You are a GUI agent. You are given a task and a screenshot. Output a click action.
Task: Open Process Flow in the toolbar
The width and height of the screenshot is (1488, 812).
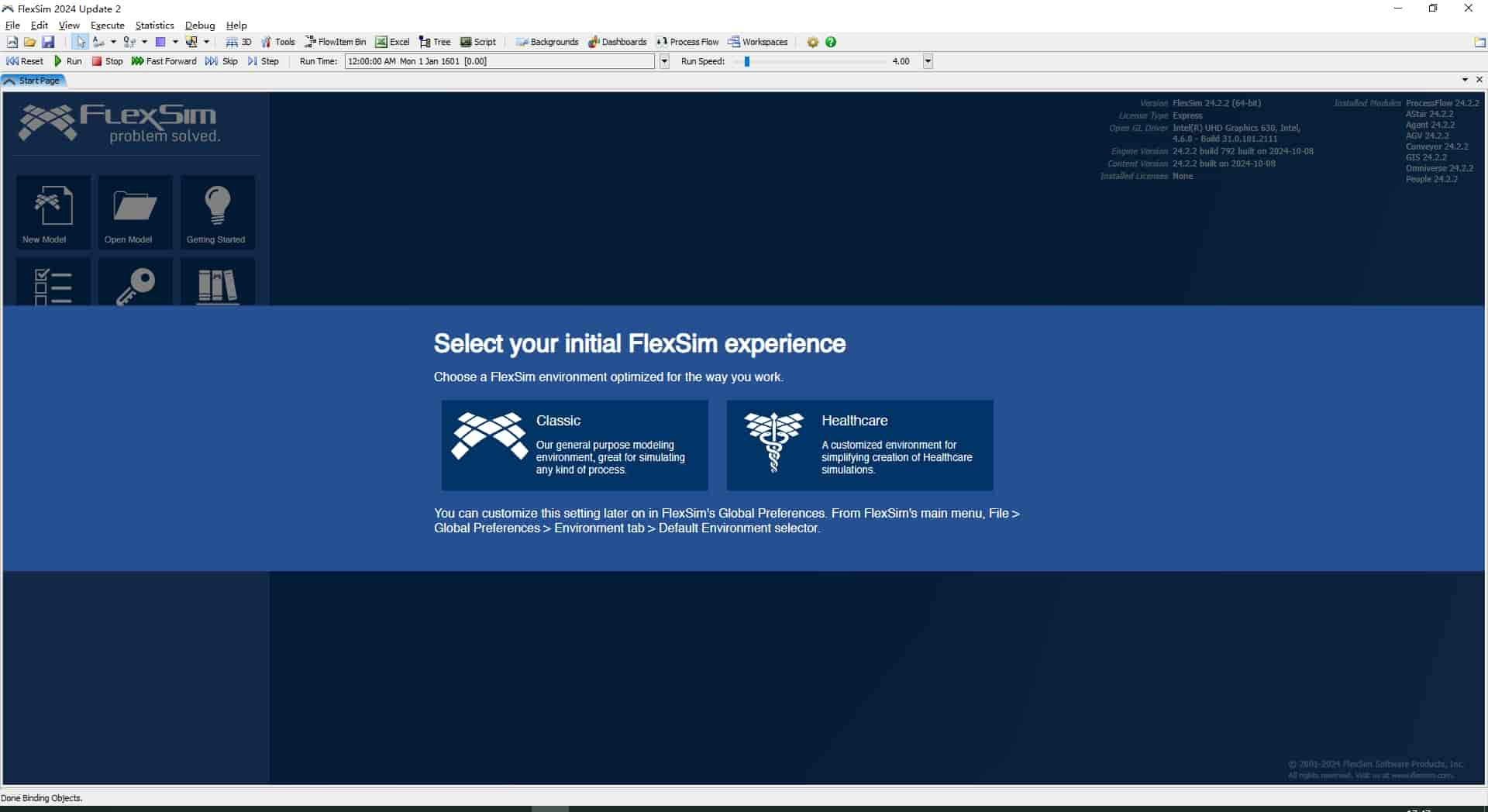pos(687,42)
